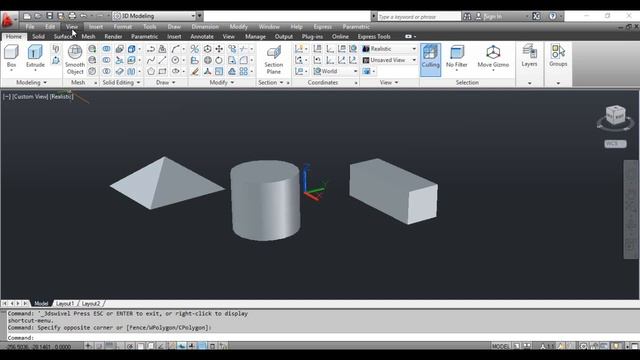Switch to the Mesh ribbon tab
640x360 pixels.
88,36
